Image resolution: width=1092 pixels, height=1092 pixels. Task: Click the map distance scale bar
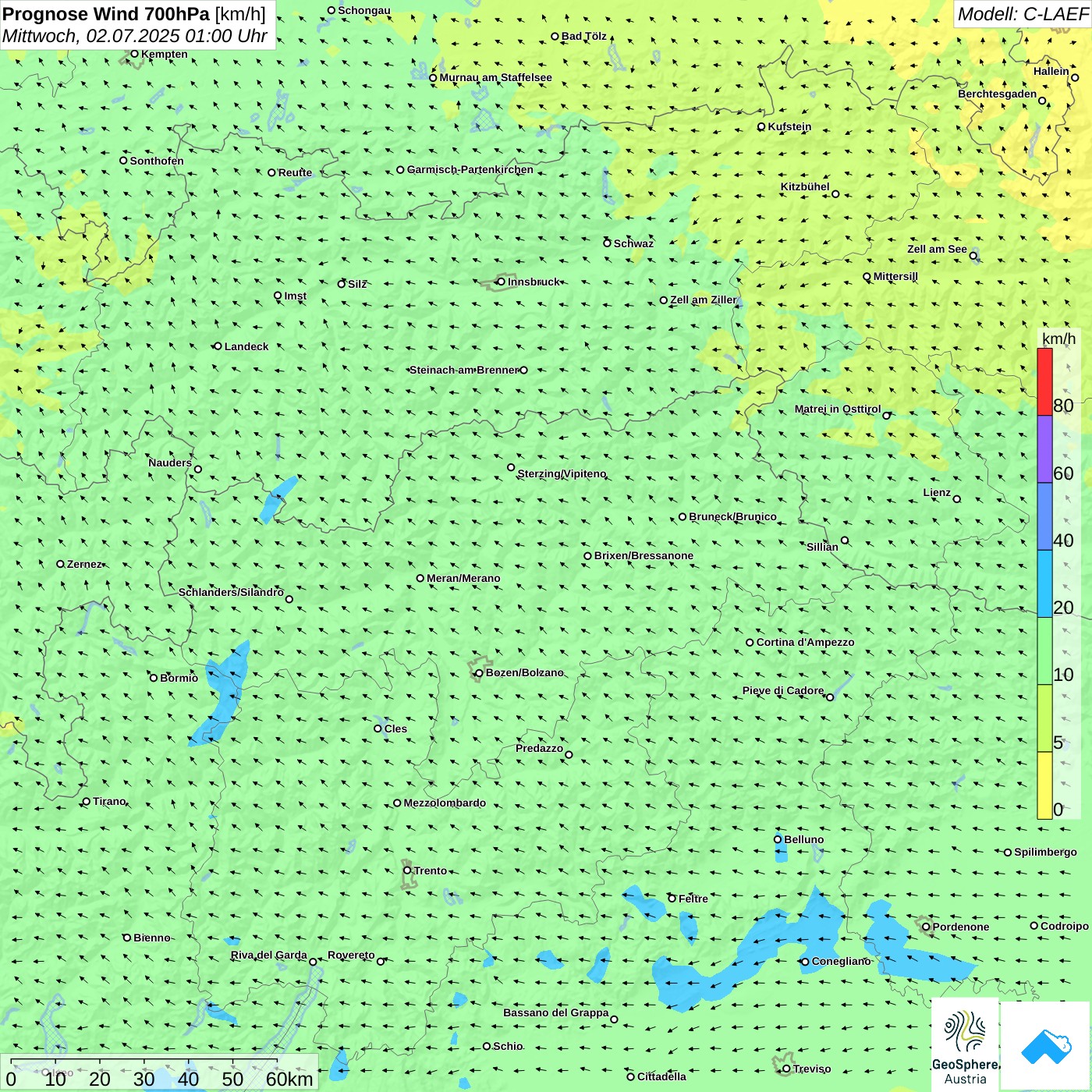[159, 1072]
